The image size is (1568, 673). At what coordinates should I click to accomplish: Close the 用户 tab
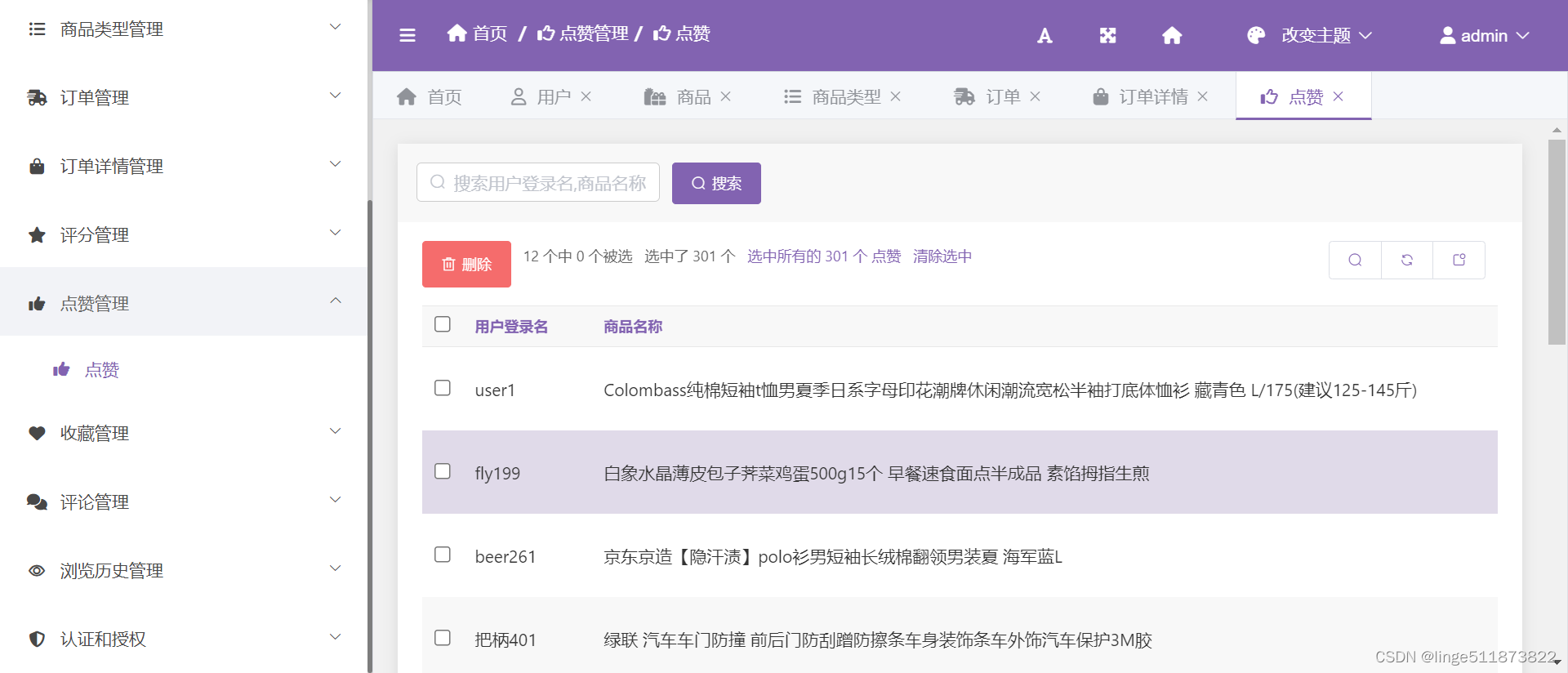[x=586, y=96]
